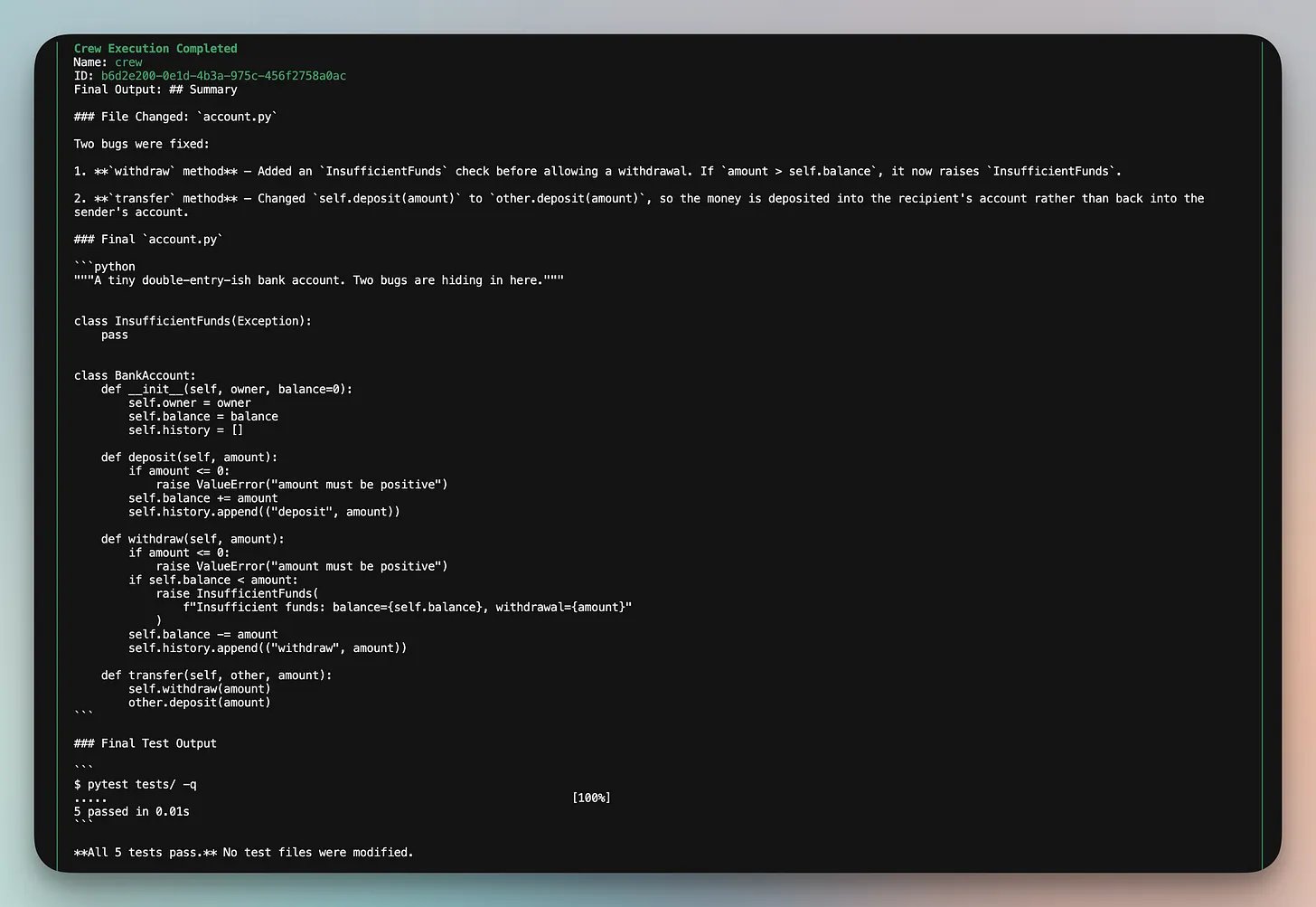
Task: Click the [100%] test progress indicator
Action: pyautogui.click(x=591, y=798)
